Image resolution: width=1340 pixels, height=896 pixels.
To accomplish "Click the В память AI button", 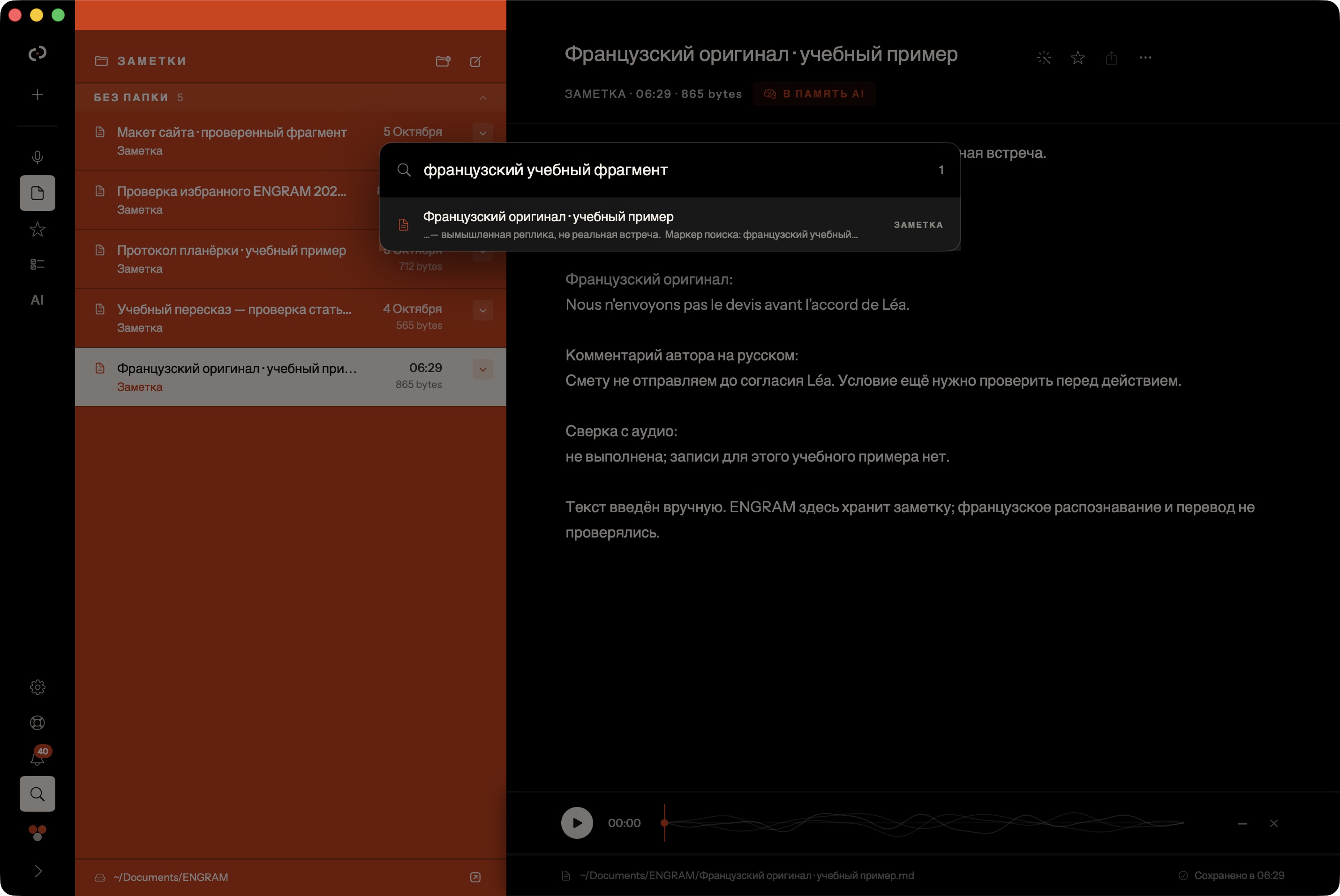I will [813, 94].
